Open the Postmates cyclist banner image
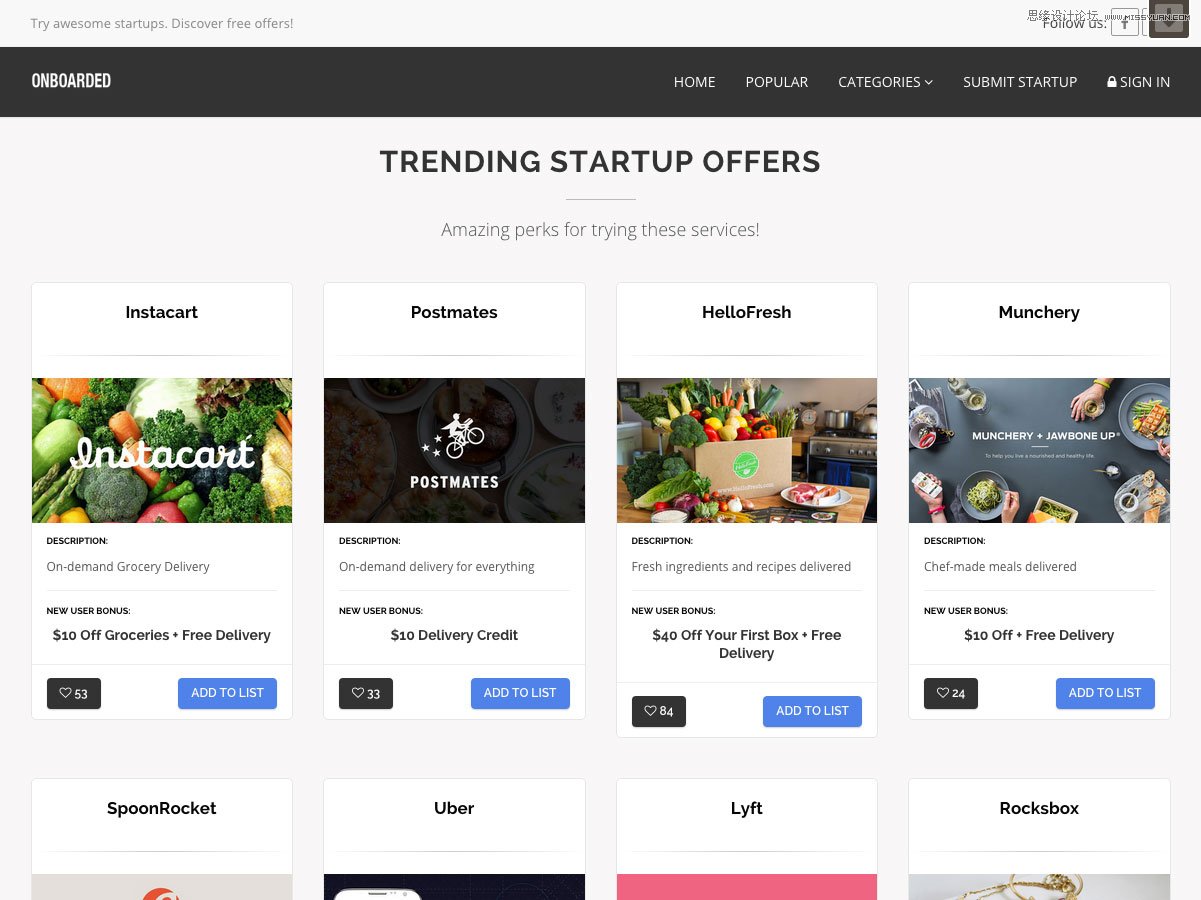This screenshot has height=900, width=1201. pos(454,450)
